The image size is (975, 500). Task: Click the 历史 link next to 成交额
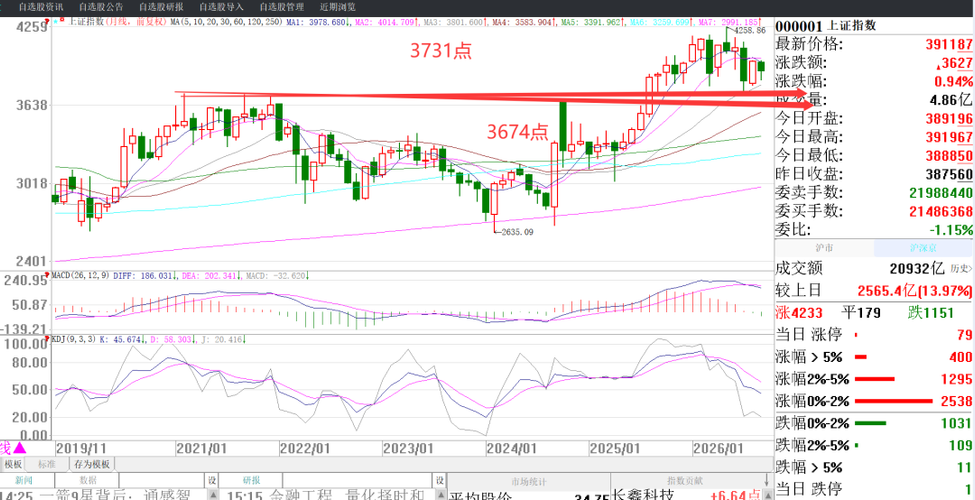tap(960, 269)
